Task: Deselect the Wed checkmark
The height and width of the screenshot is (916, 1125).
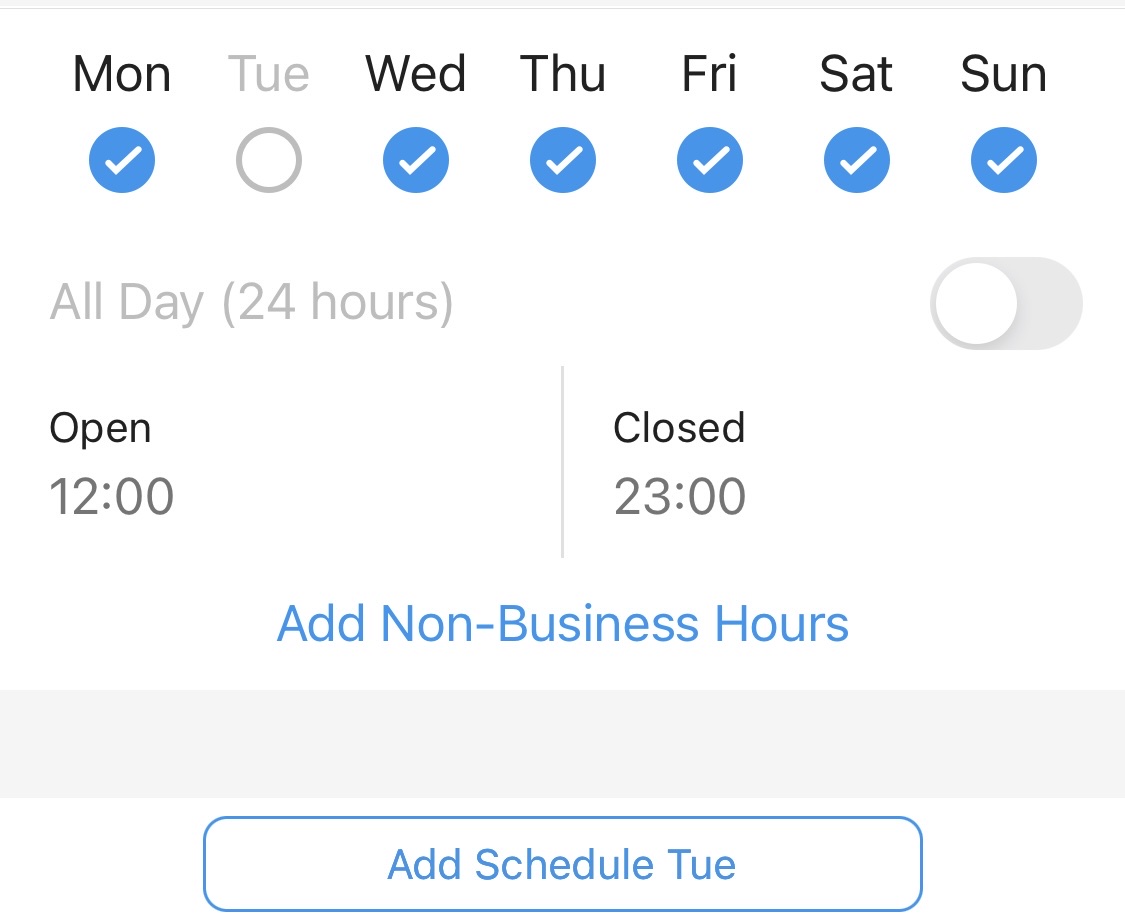Action: pyautogui.click(x=415, y=159)
